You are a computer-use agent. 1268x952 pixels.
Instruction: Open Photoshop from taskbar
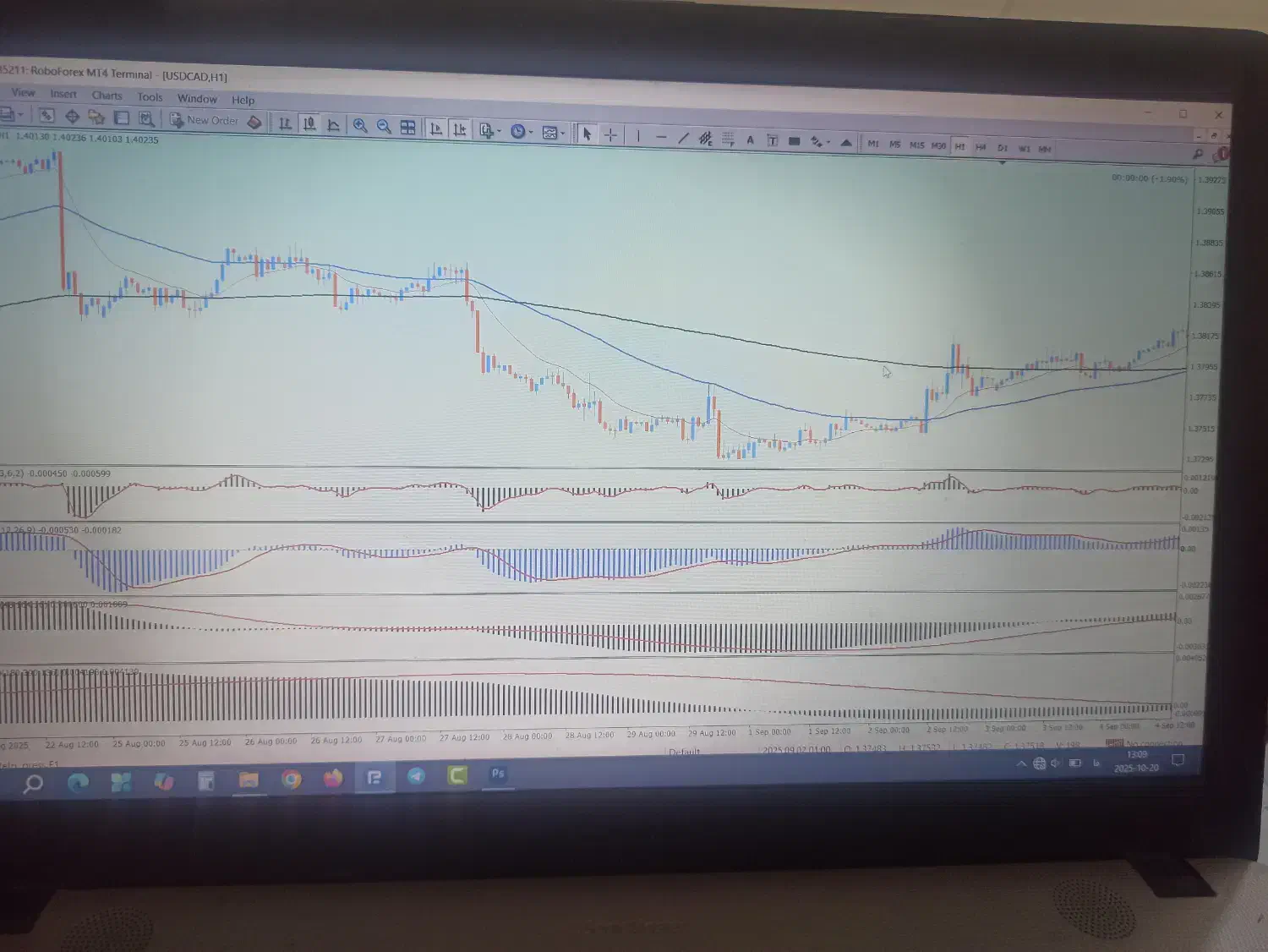click(498, 774)
